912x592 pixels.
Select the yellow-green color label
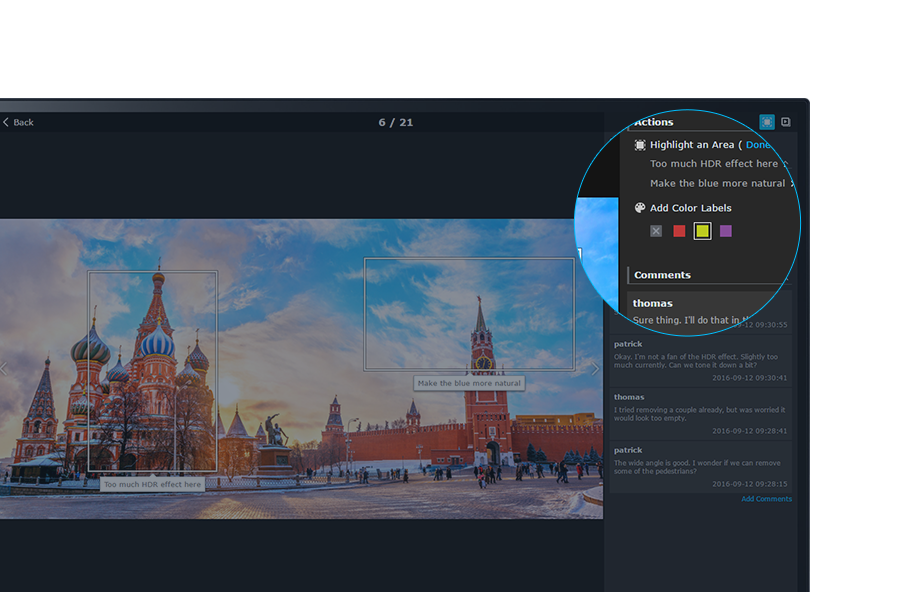pos(703,231)
